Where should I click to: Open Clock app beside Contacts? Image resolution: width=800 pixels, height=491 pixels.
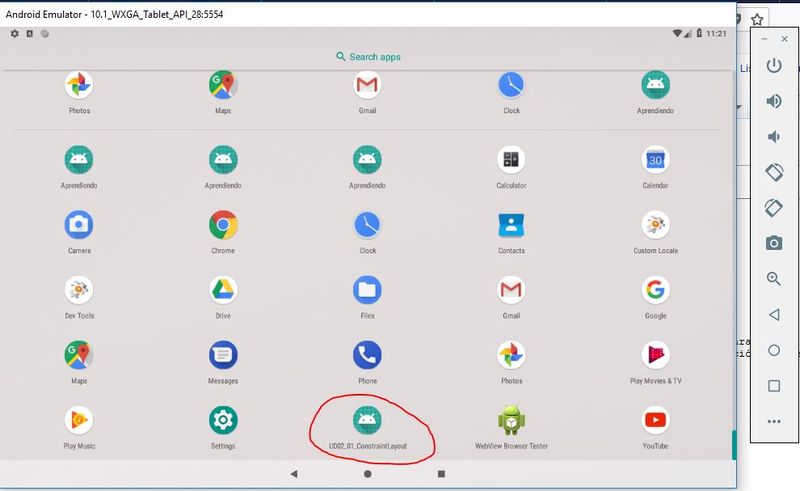click(x=367, y=225)
